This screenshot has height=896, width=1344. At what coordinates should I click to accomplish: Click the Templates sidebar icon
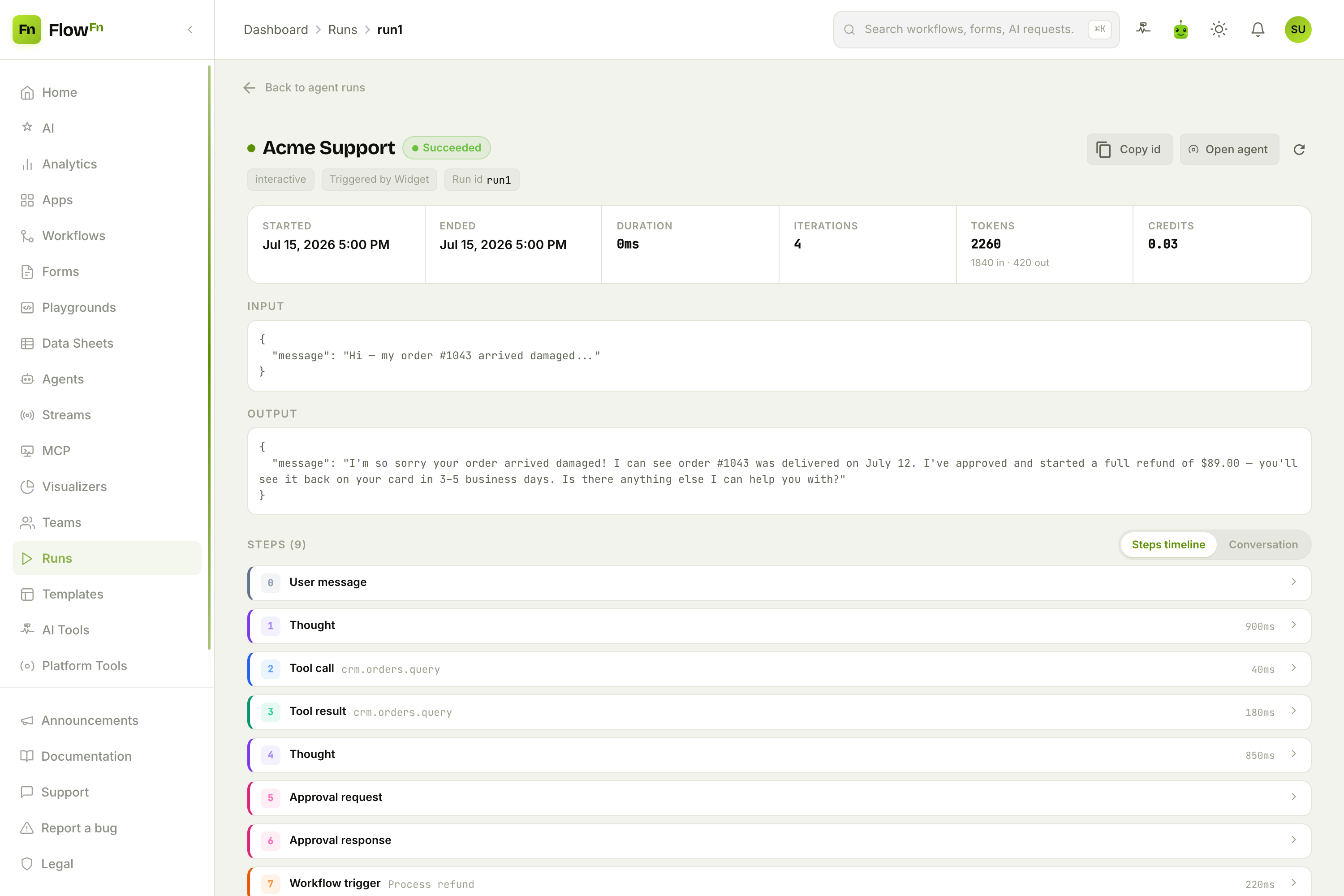pyautogui.click(x=27, y=594)
